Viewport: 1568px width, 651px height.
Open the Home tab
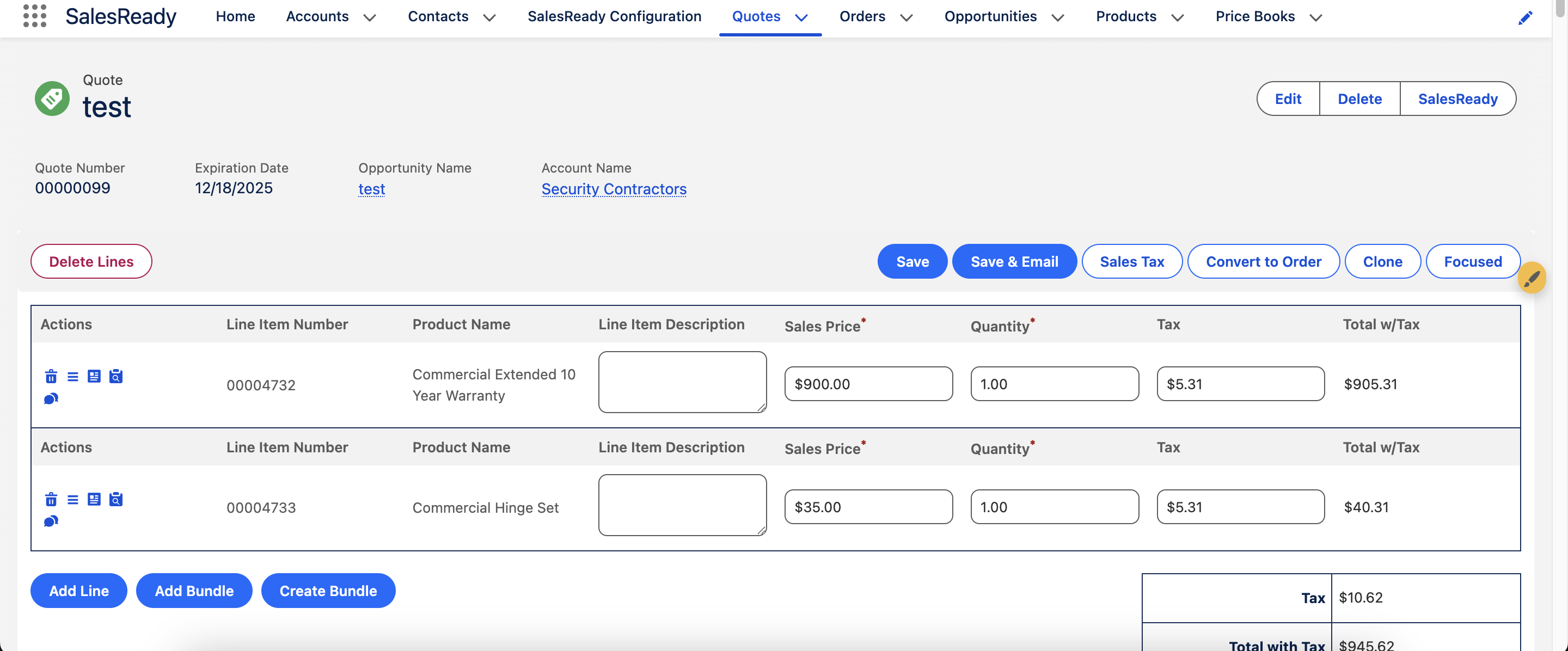pos(235,16)
